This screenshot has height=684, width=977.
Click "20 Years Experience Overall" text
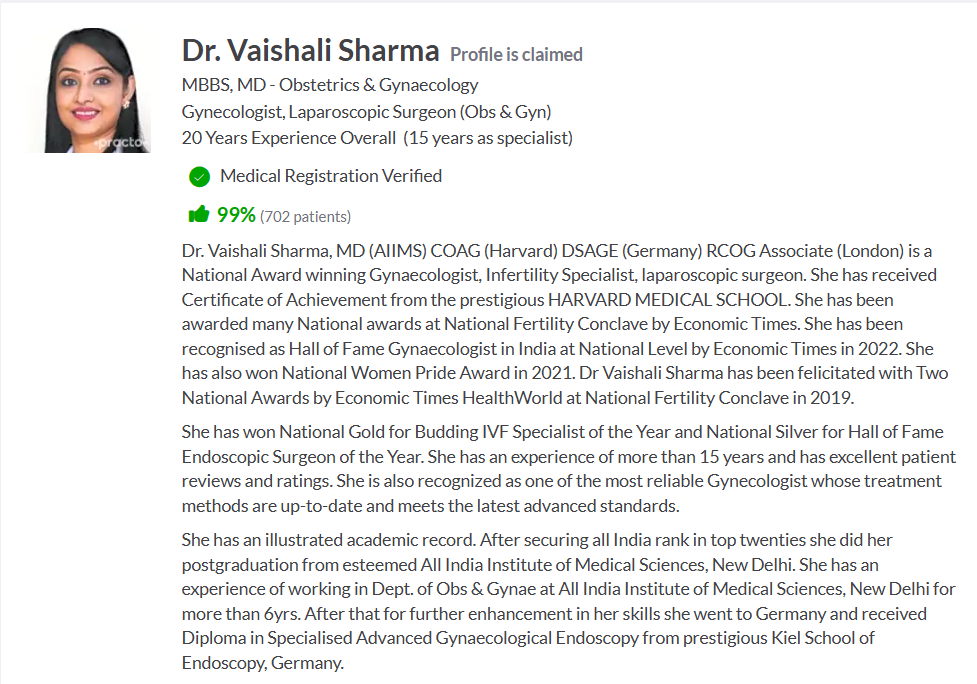tap(289, 137)
